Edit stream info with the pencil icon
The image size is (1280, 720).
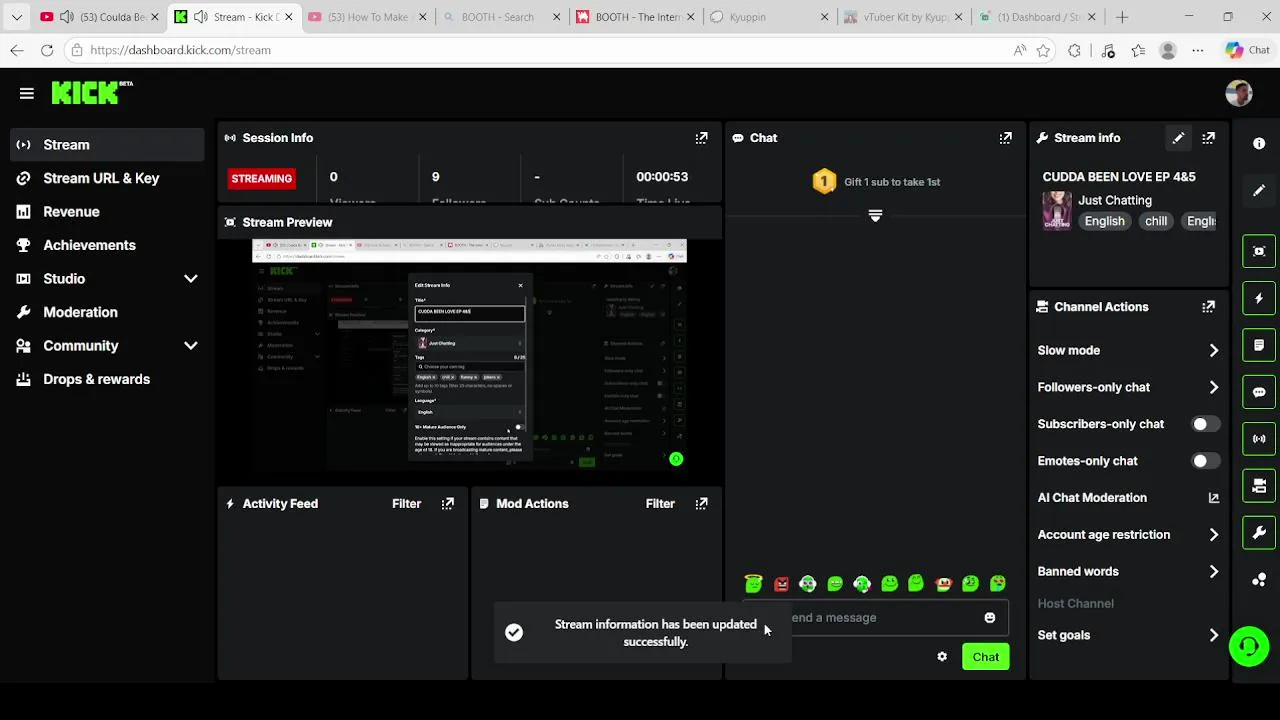tap(1178, 138)
